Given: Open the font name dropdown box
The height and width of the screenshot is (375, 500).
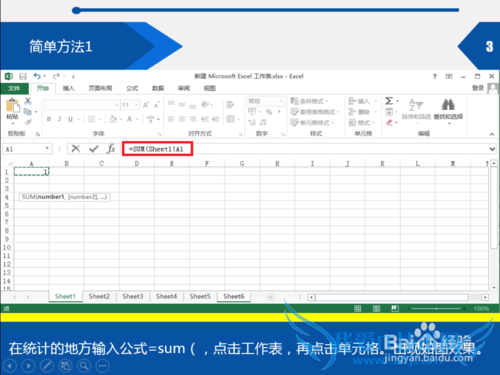Looking at the screenshot, I should click(82, 105).
